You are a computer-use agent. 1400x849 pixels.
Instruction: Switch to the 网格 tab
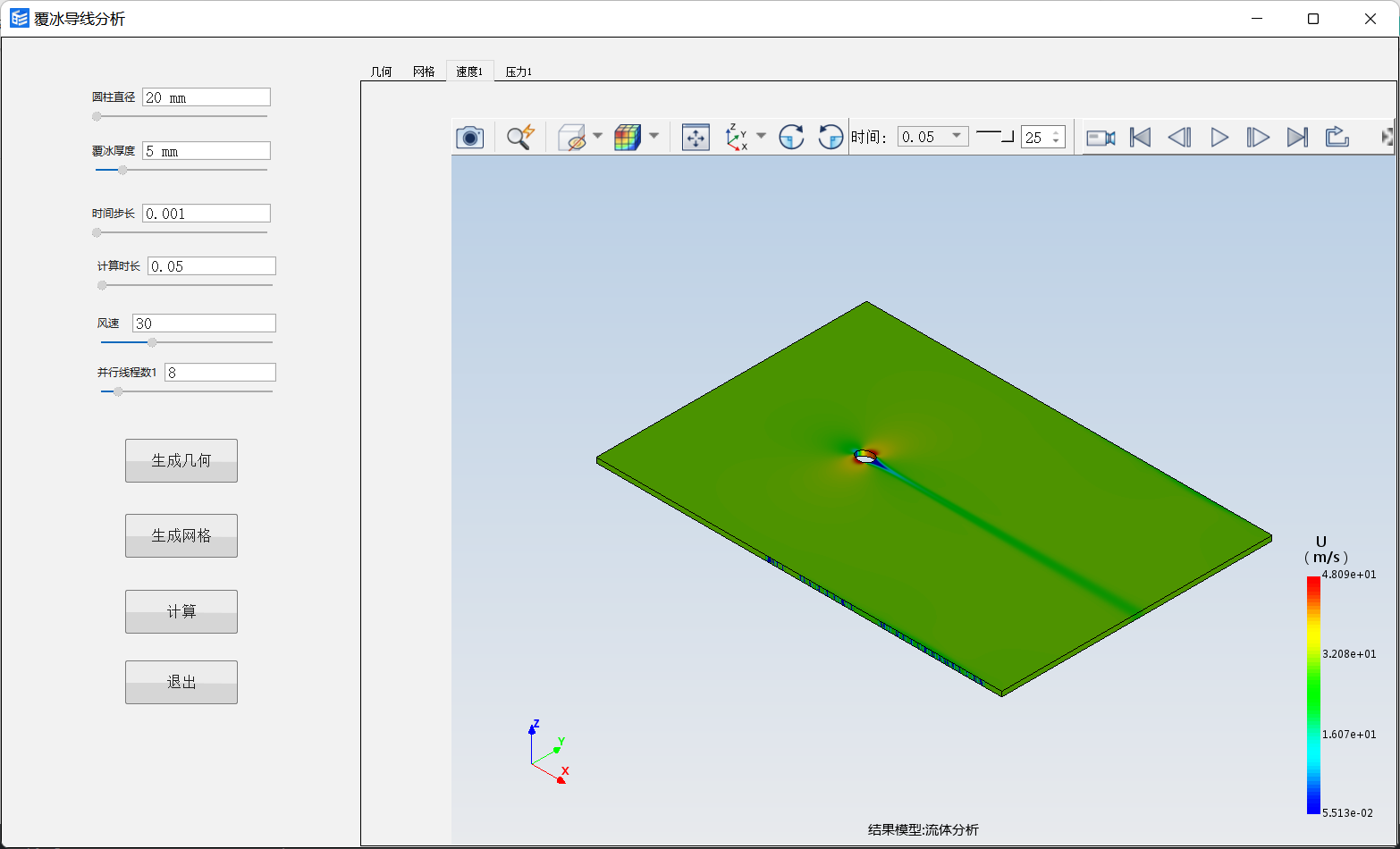click(x=424, y=71)
